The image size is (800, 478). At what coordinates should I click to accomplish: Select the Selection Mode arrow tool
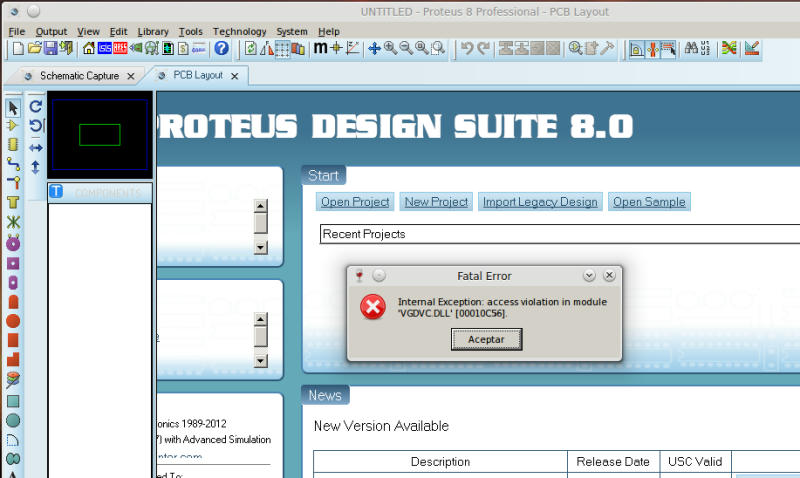coord(13,108)
